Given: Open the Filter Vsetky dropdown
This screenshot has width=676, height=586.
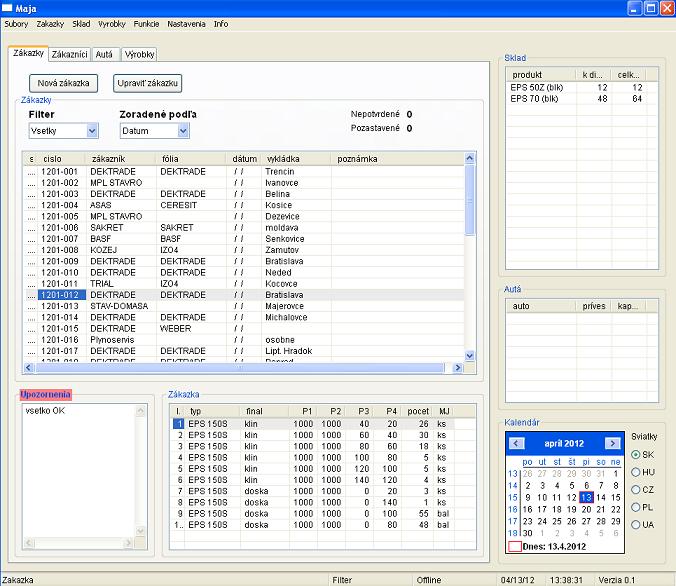Looking at the screenshot, I should click(92, 131).
